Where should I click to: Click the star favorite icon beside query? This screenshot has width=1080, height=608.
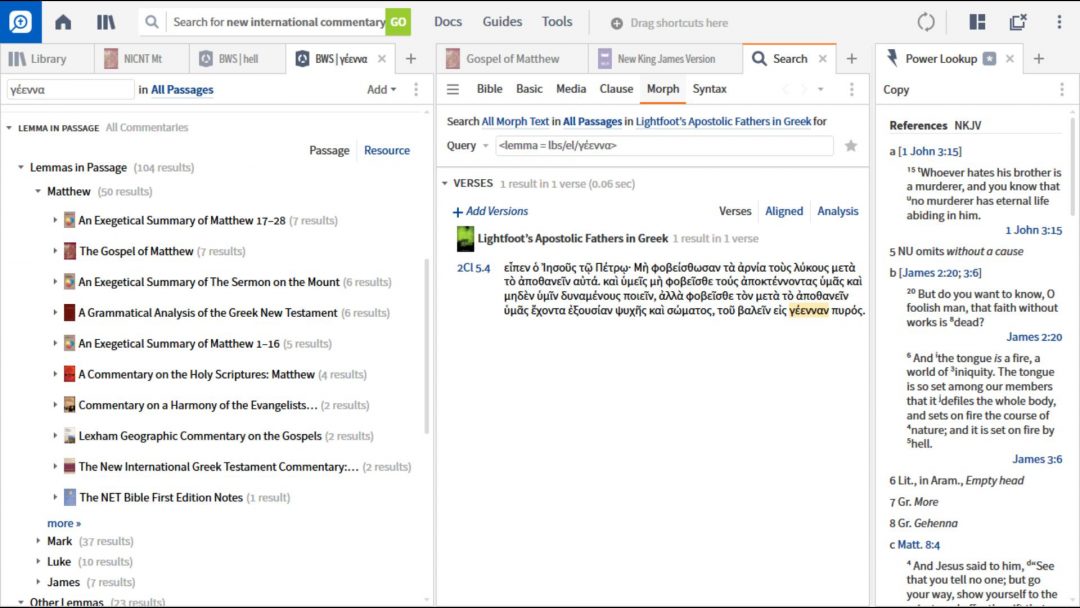851,146
